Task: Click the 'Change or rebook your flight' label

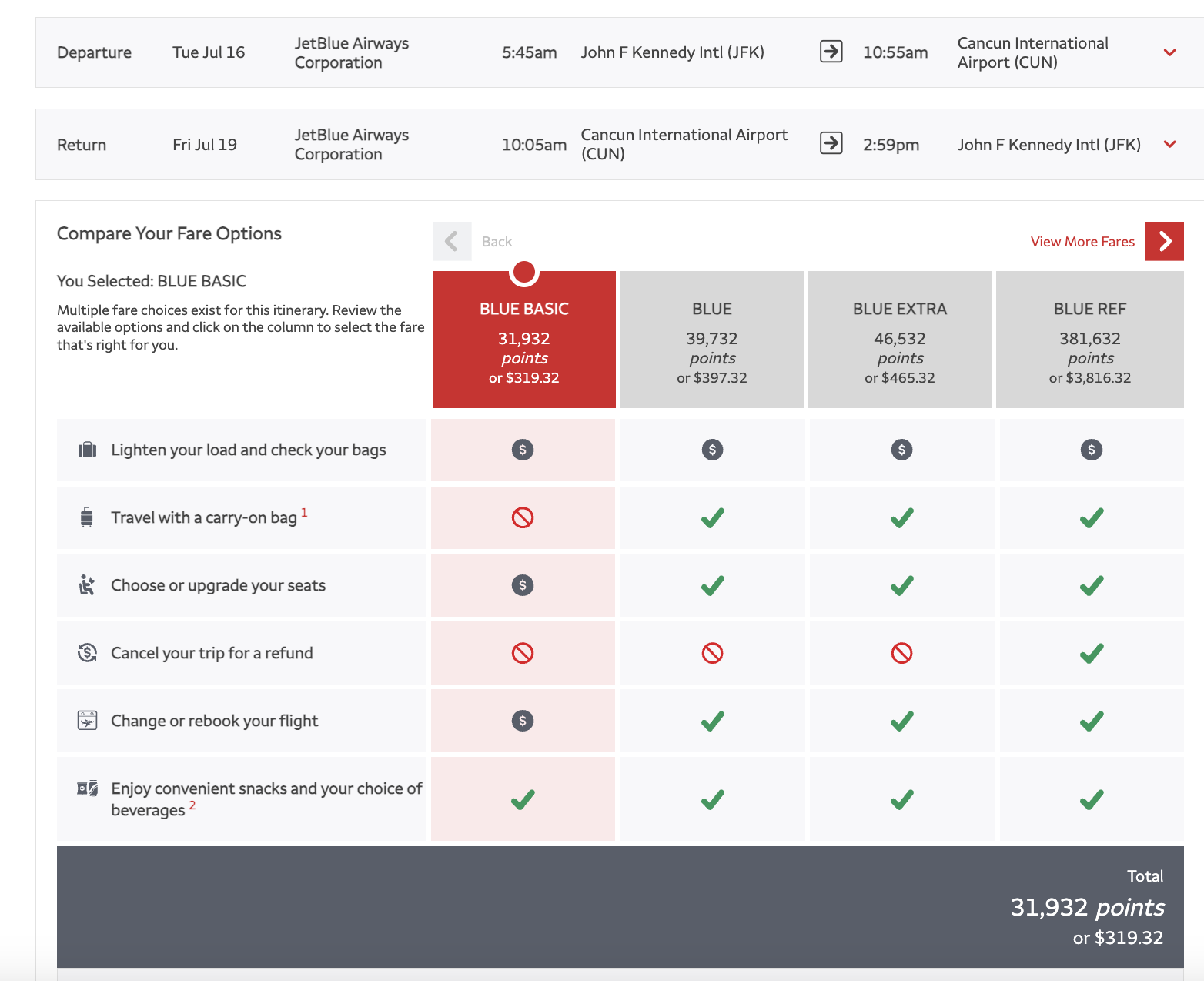Action: click(x=215, y=721)
